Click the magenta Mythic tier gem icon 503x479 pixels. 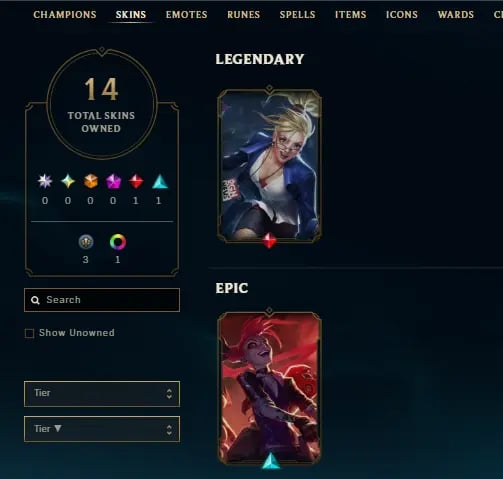(x=113, y=182)
